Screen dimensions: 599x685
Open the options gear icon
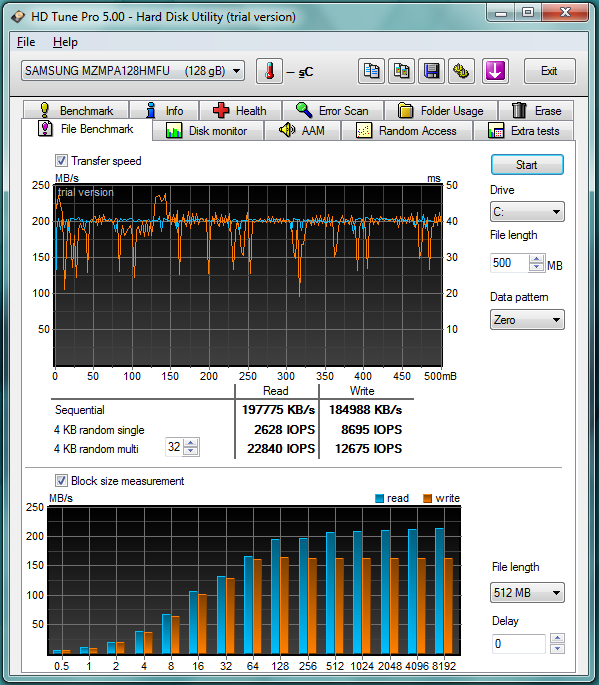461,71
